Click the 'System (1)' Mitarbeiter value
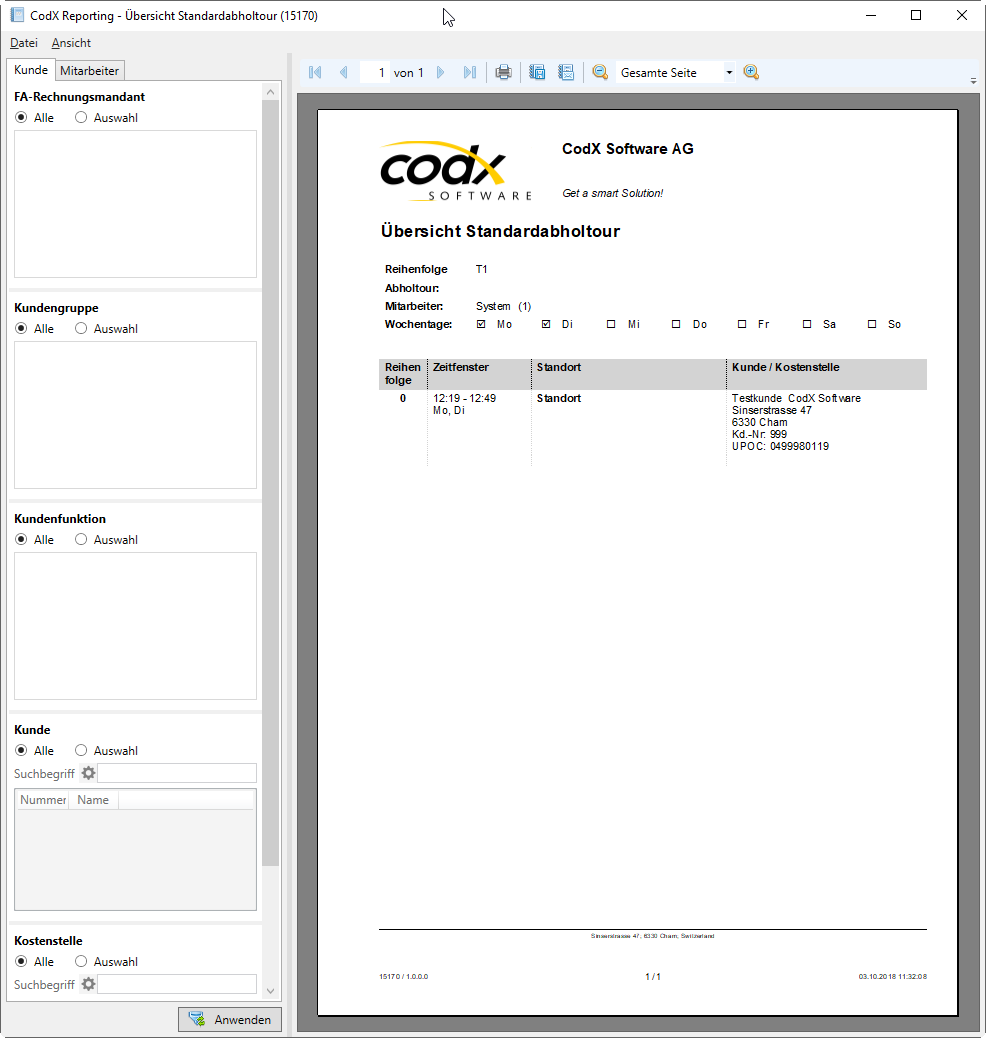The height and width of the screenshot is (1038, 986). pyautogui.click(x=503, y=307)
